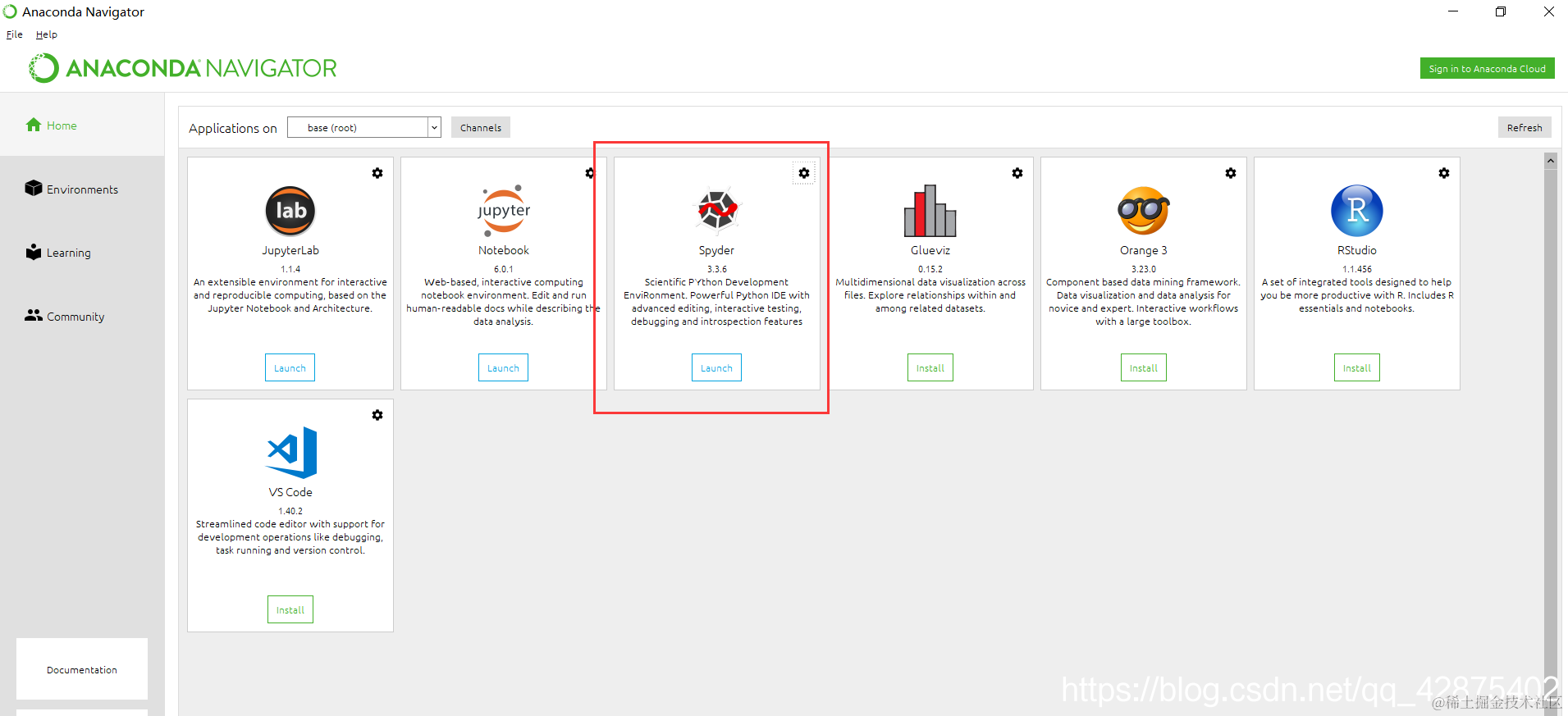Viewport: 1568px width, 716px height.
Task: Click the Learning reader icon
Action: click(x=34, y=252)
